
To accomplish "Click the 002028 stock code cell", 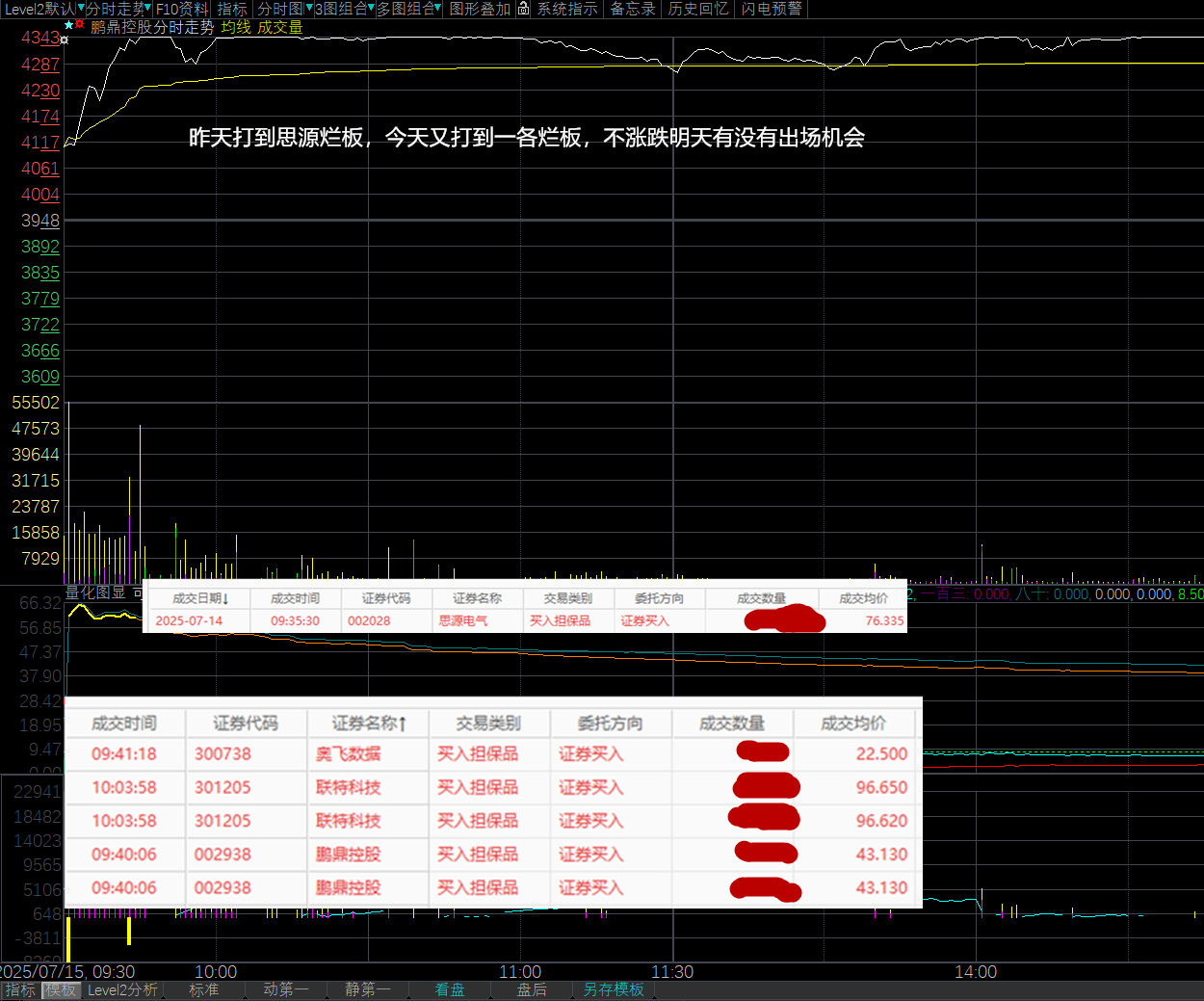I will [x=369, y=621].
